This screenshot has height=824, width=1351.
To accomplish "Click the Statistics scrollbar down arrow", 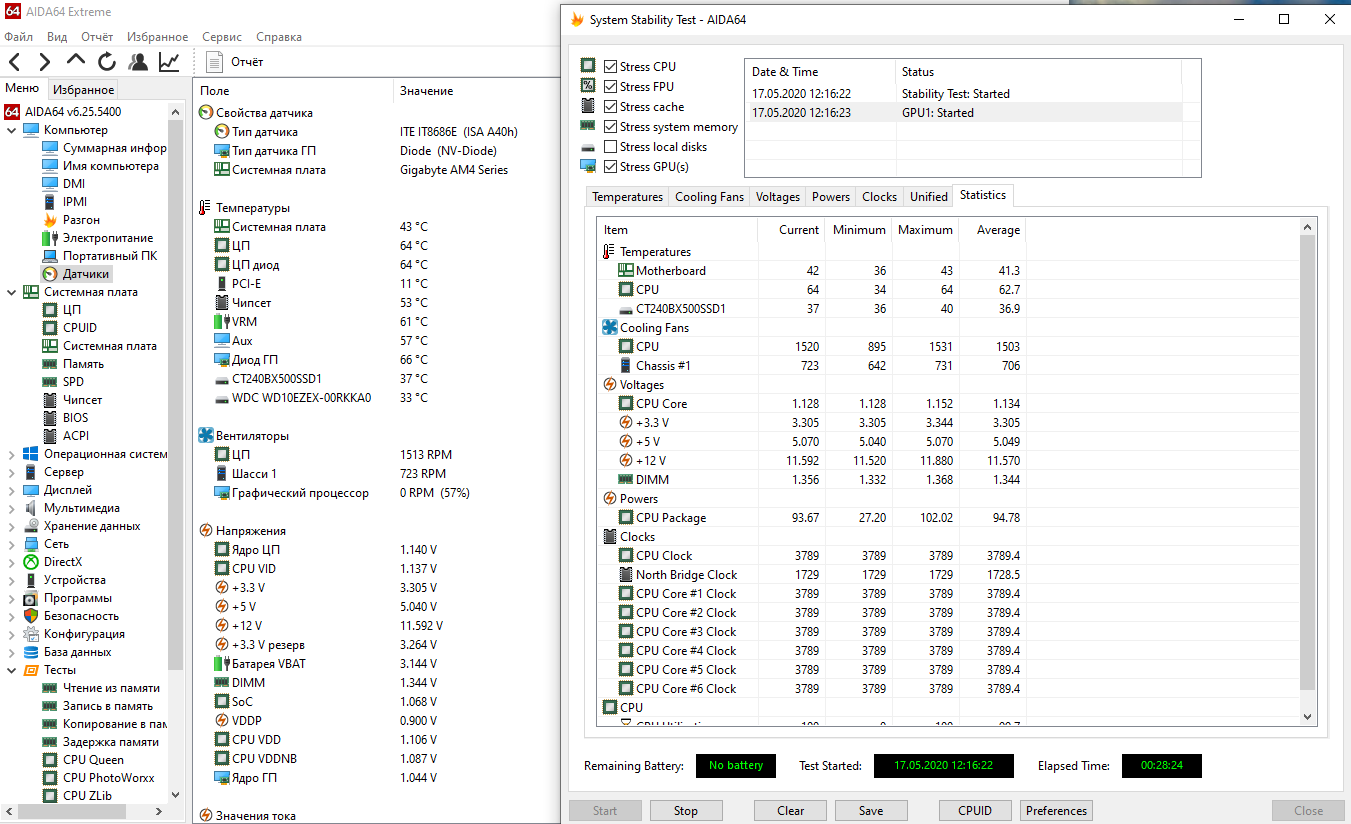I will [1308, 716].
